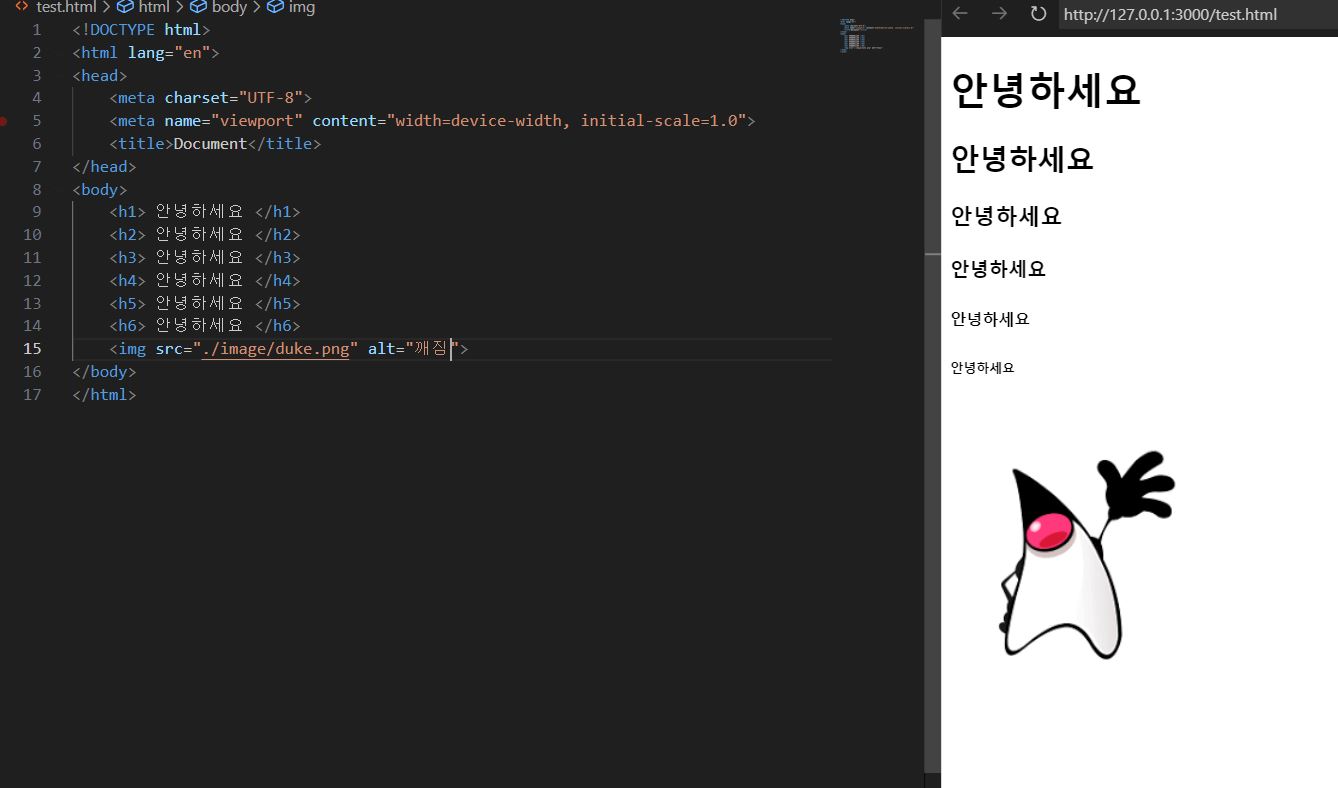Click the h2 안녕하세요 heading in preview

pyautogui.click(x=1022, y=158)
